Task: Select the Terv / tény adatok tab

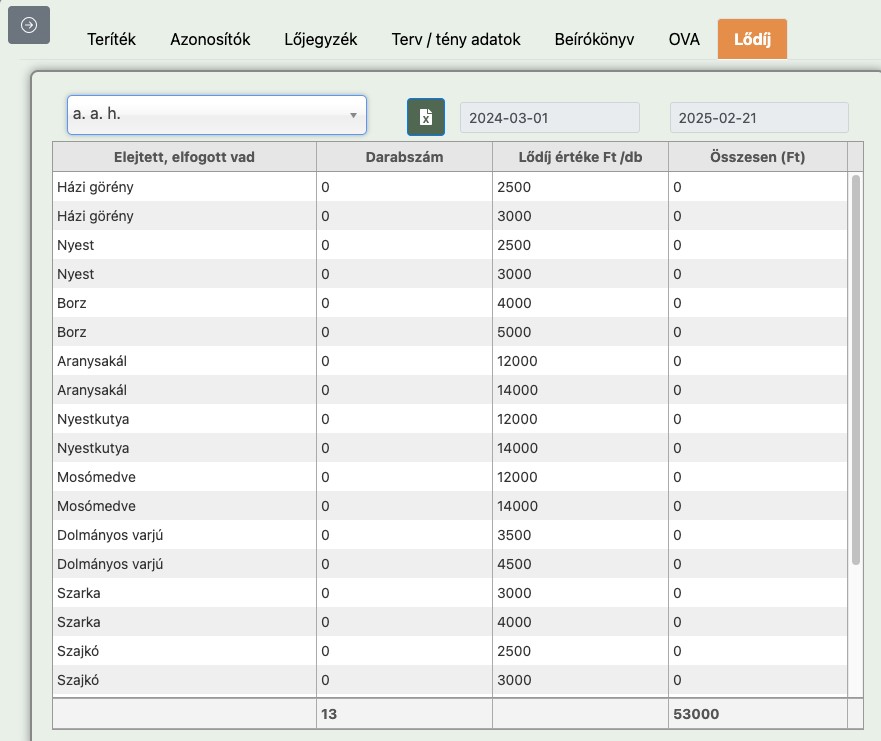Action: [x=456, y=40]
